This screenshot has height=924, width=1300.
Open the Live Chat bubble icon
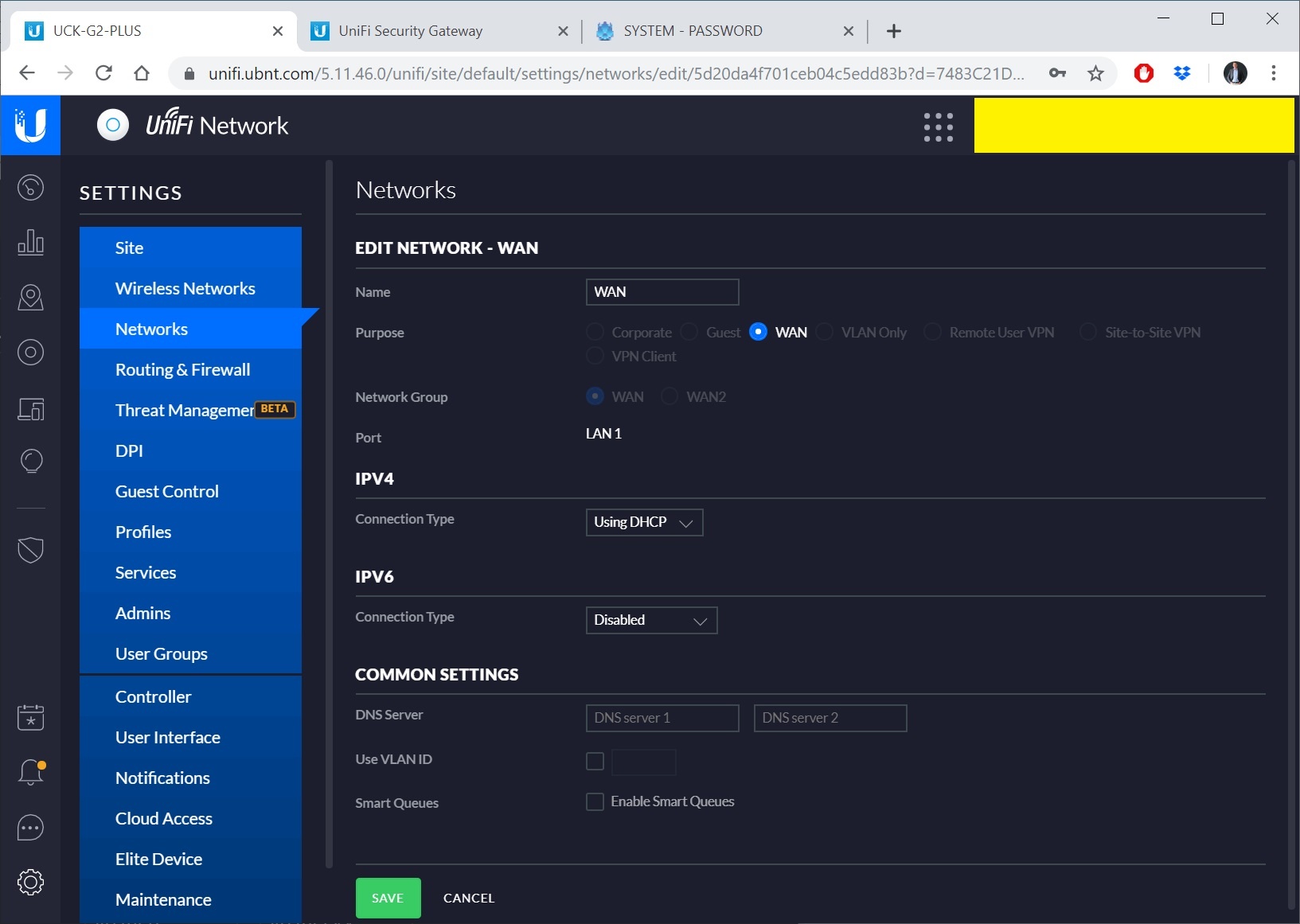(x=30, y=828)
